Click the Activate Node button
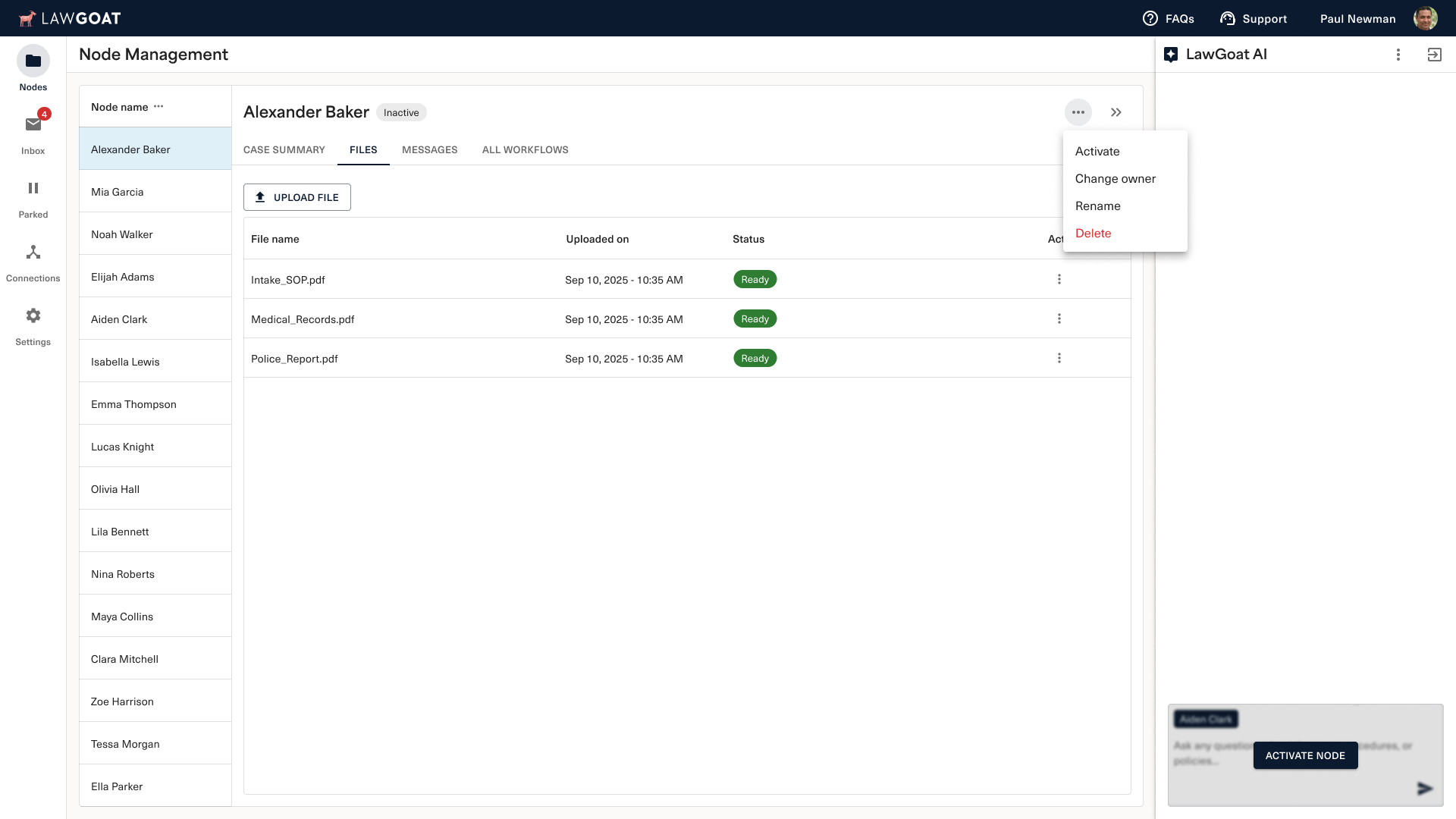1456x819 pixels. click(x=1305, y=756)
